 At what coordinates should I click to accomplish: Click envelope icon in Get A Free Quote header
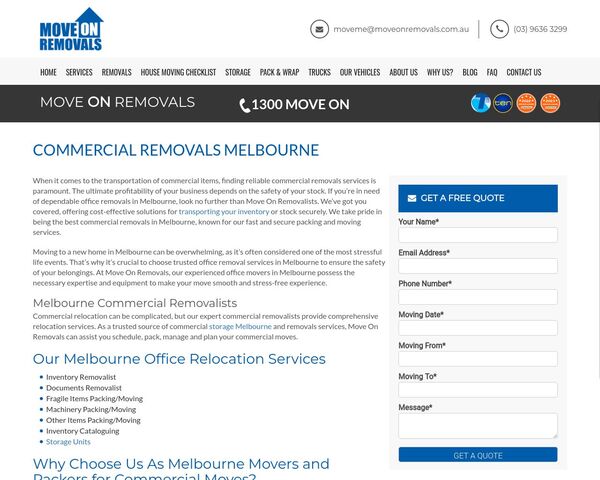[x=412, y=198]
